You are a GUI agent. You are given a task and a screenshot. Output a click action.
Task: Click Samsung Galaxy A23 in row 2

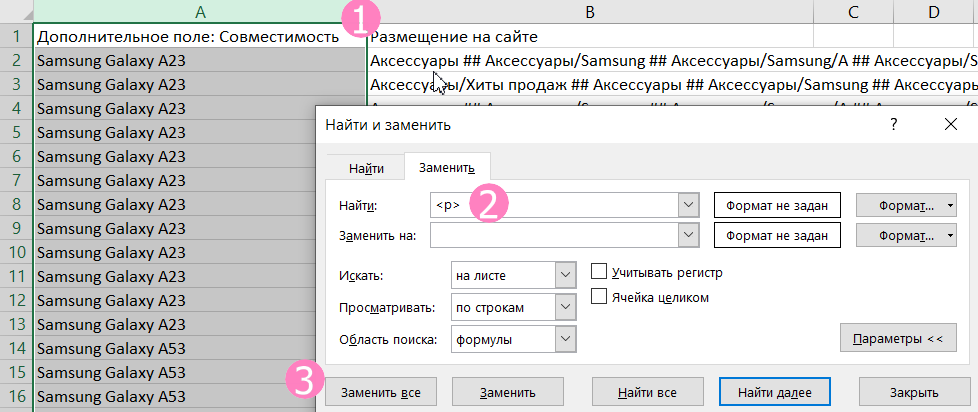pos(200,60)
